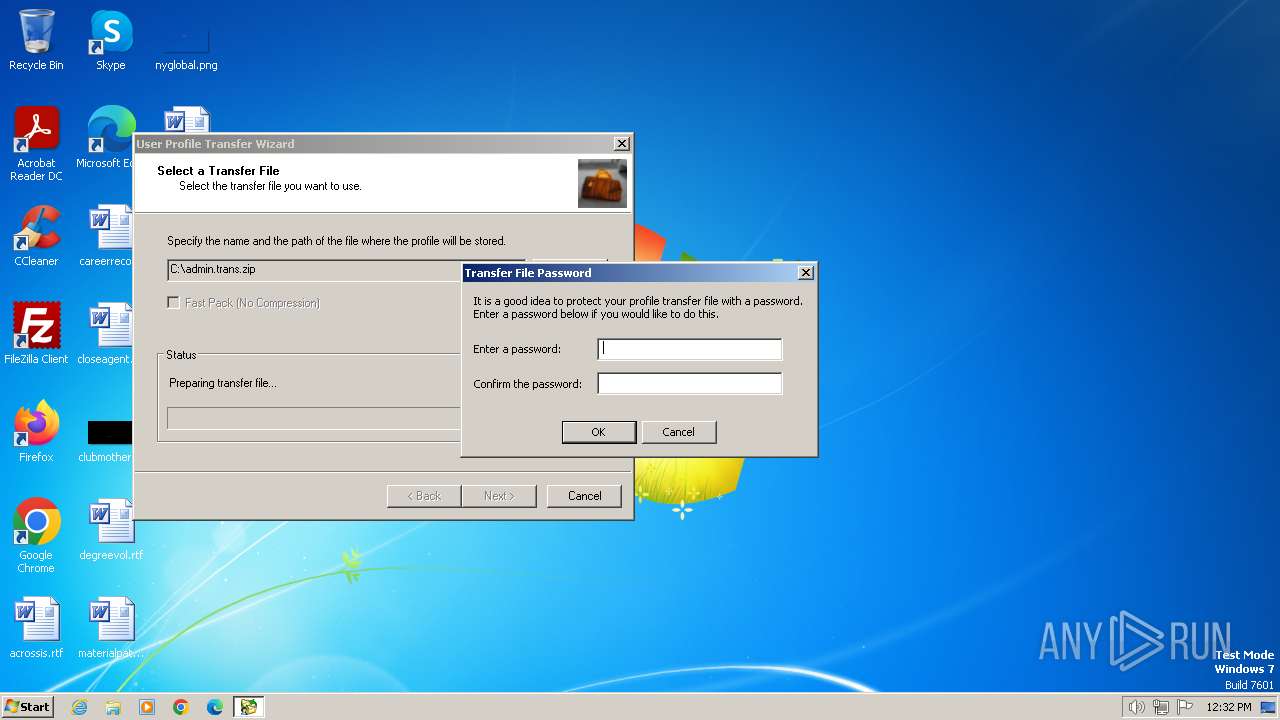Open Windows Explorer from the taskbar
This screenshot has height=720, width=1280.
(113, 707)
